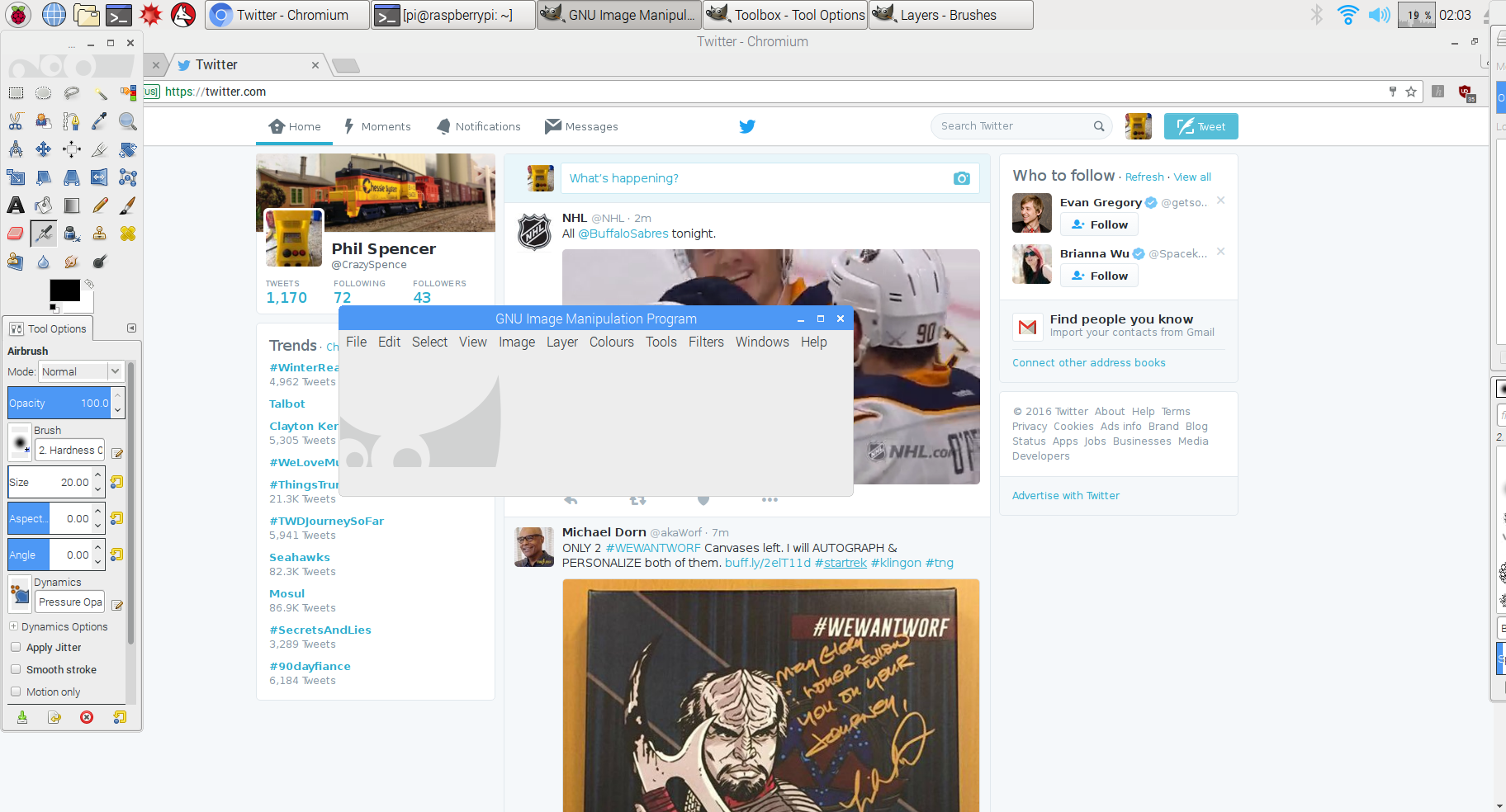The image size is (1506, 812).
Task: Click the Wi-Fi icon in system tray
Action: tap(1347, 15)
